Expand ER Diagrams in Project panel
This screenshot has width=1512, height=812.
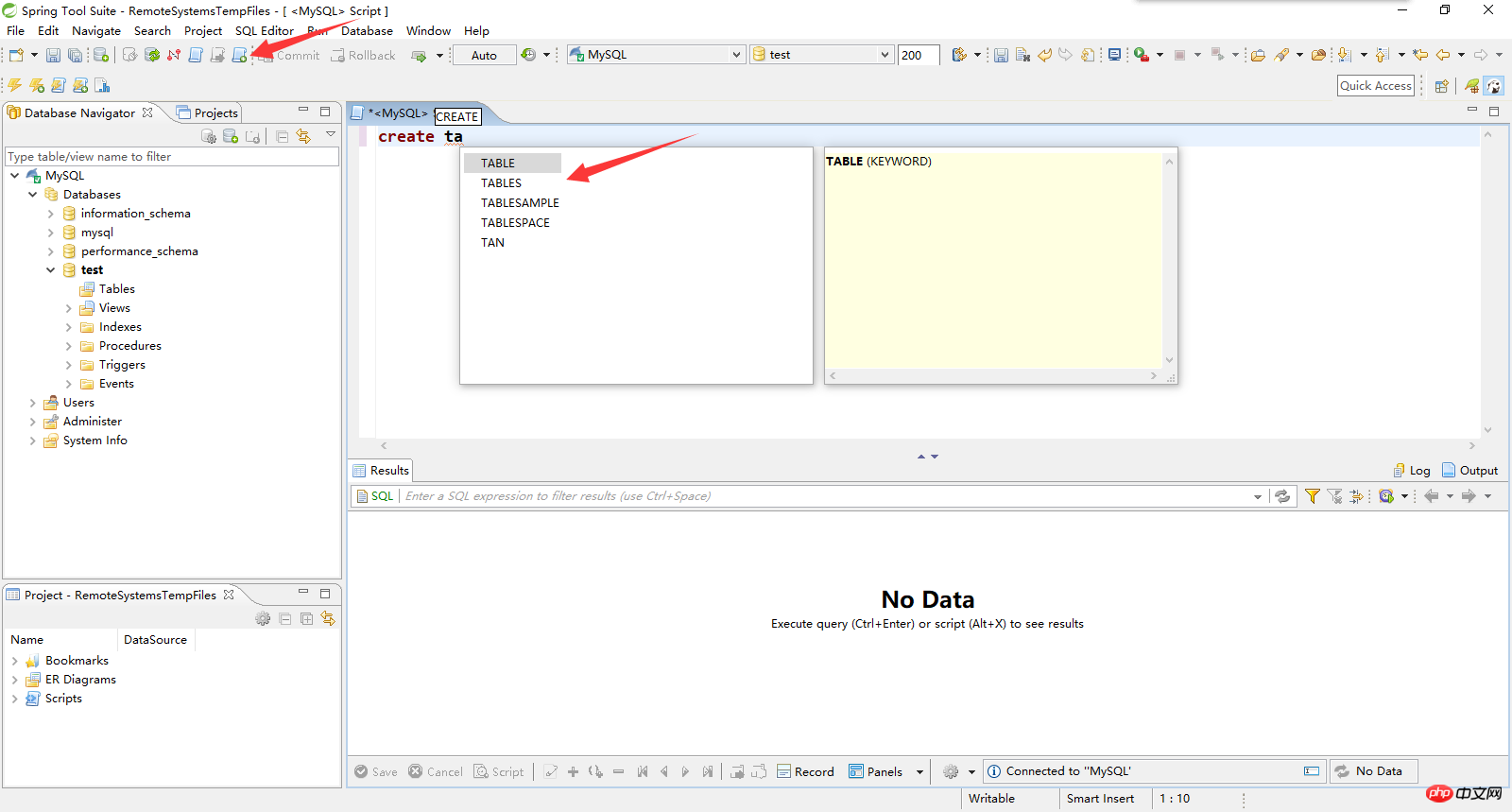(15, 680)
